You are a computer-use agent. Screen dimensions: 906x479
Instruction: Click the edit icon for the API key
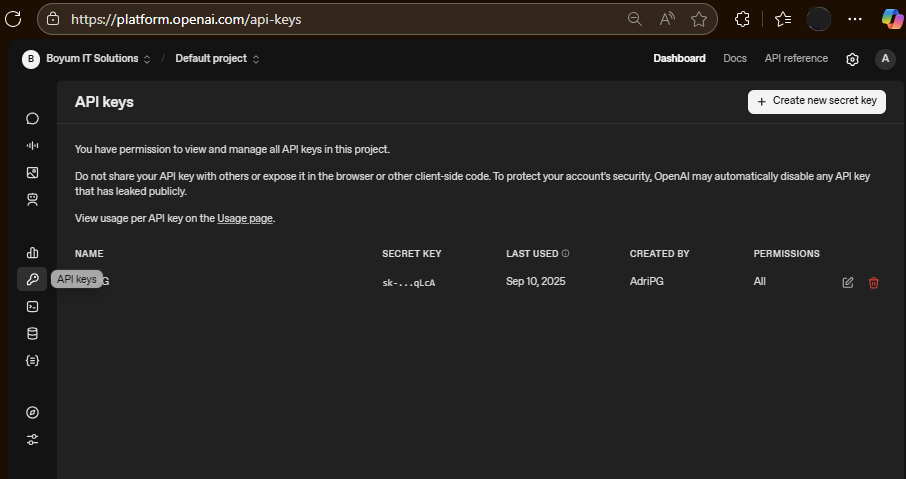(x=848, y=283)
